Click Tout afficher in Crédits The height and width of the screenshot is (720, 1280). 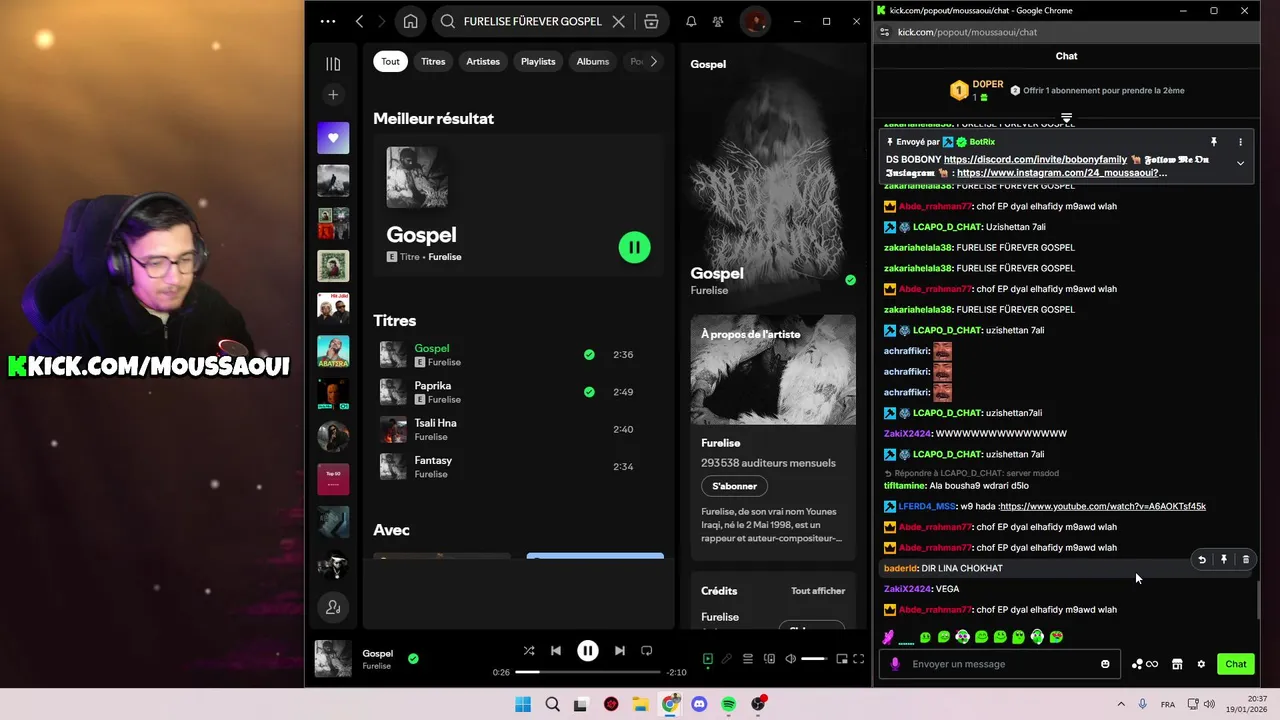[x=818, y=591]
